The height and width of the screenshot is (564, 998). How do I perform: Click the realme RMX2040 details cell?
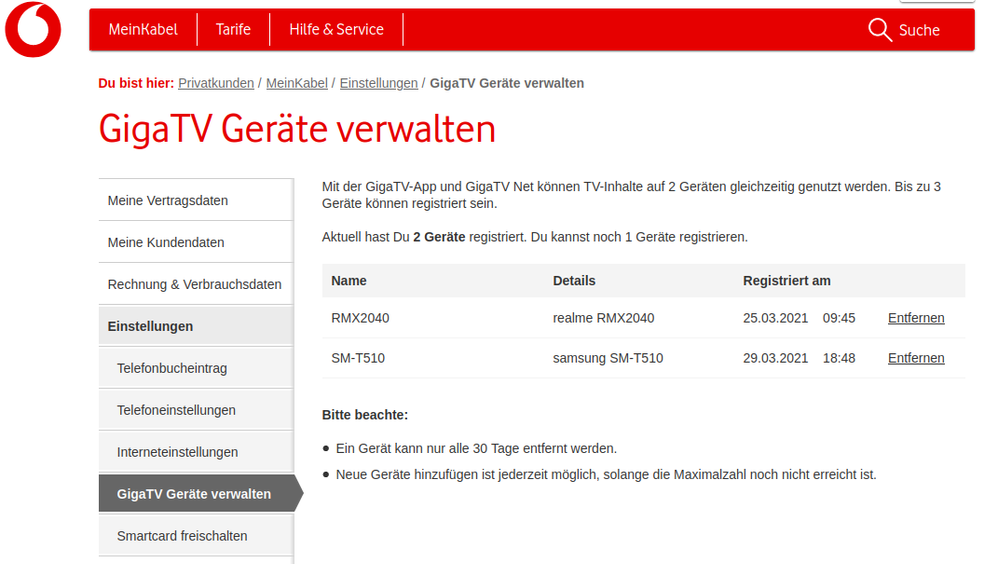tap(603, 318)
